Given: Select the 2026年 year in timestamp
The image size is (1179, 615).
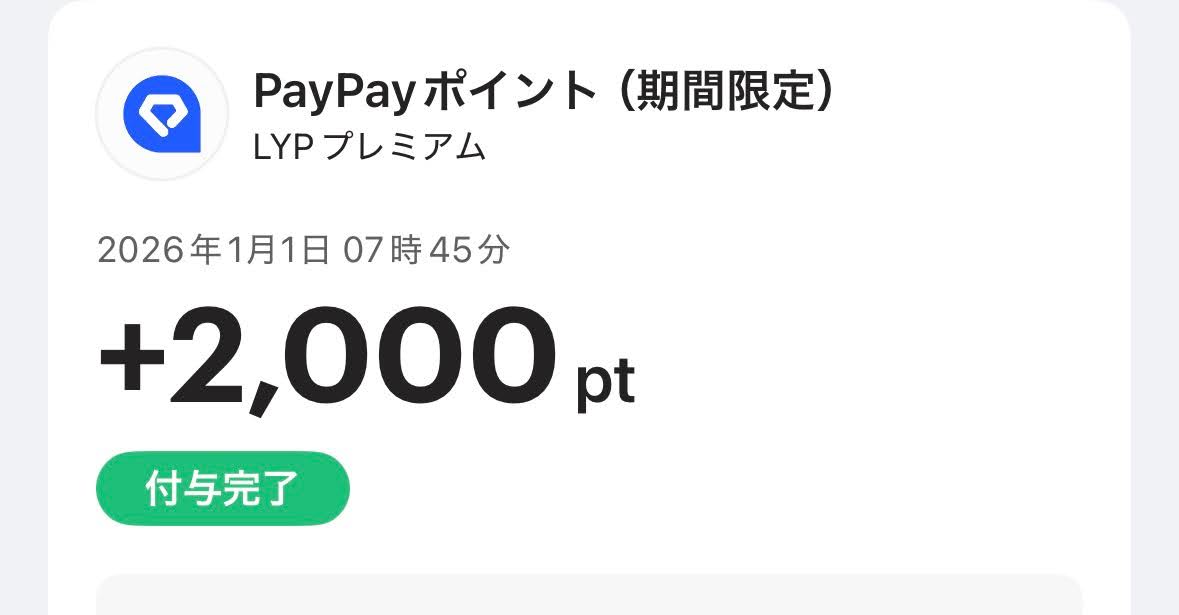Looking at the screenshot, I should tap(158, 250).
